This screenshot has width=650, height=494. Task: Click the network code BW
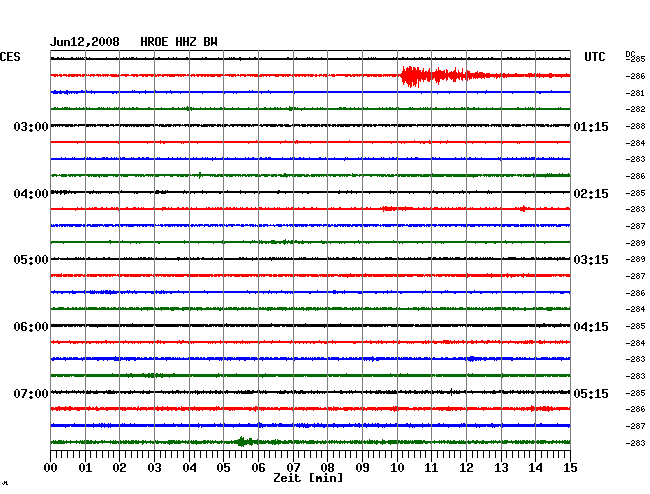[210, 42]
